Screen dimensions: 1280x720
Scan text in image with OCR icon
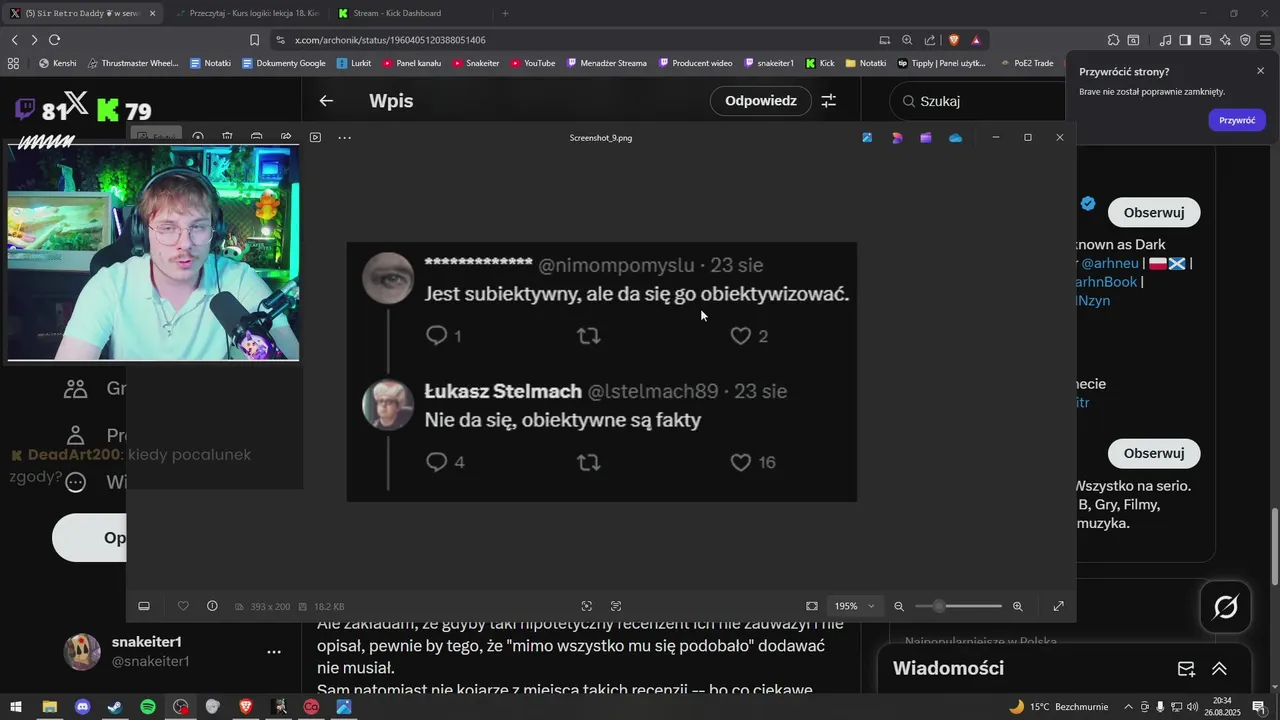point(616,606)
